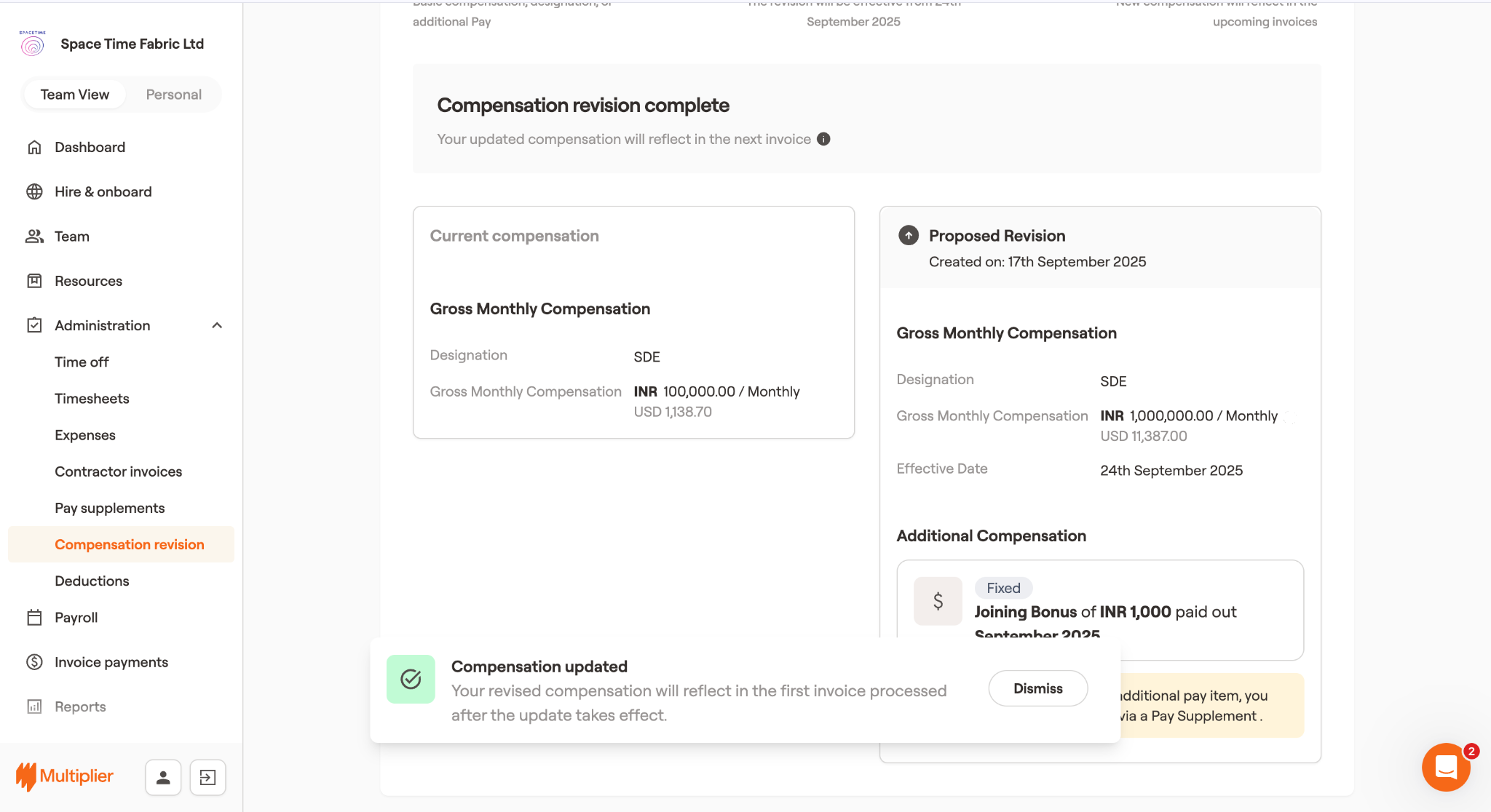Collapse the Administration section chevron
Screen dimensions: 1491x812
[217, 325]
